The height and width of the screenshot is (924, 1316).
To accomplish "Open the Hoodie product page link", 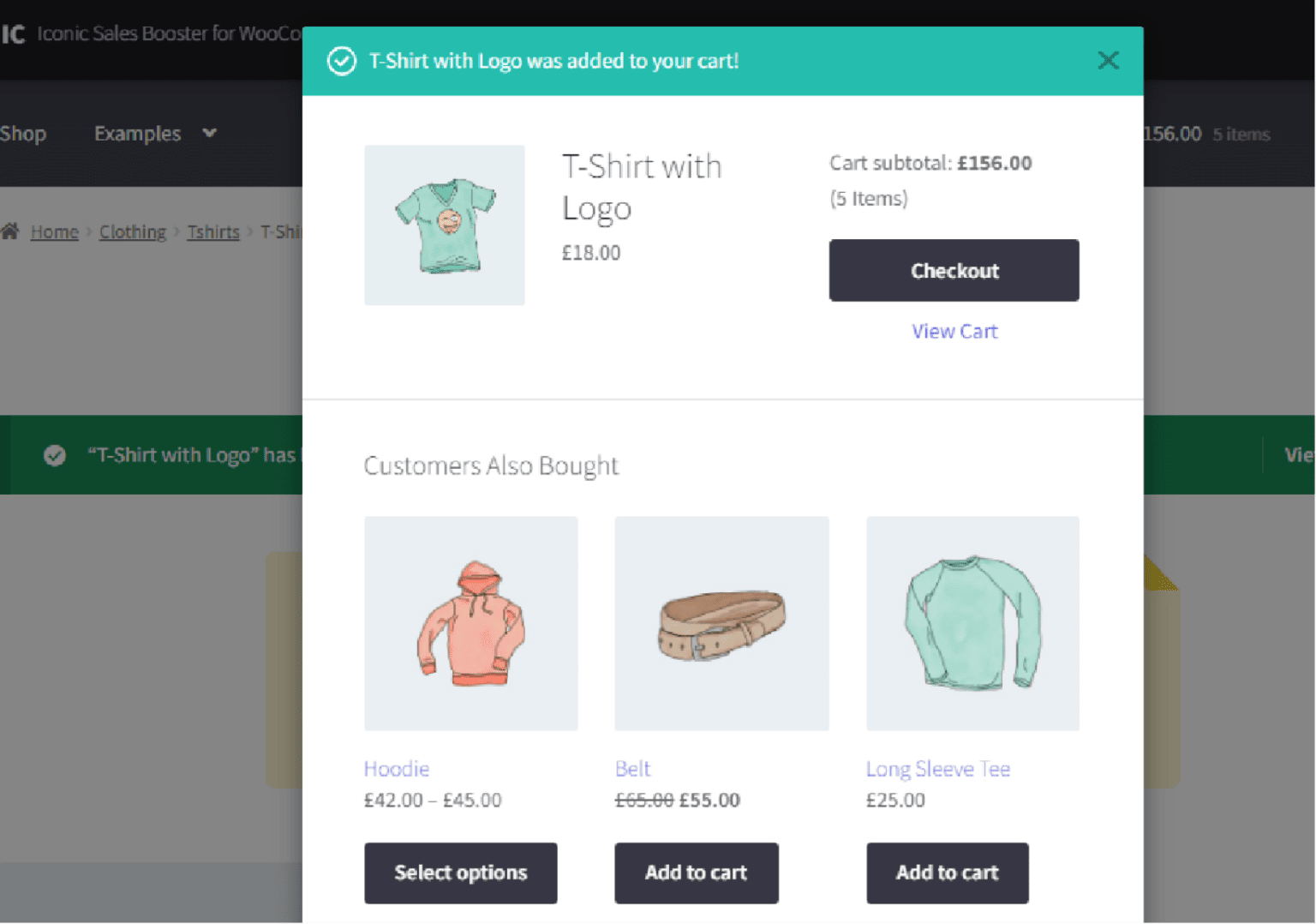I will [397, 769].
